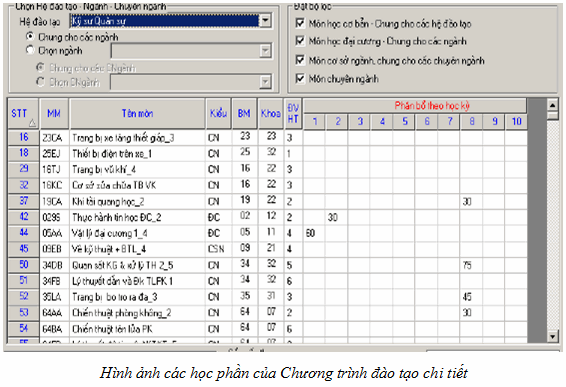Click semester 5 column header
Image resolution: width=566 pixels, height=387 pixels.
[x=404, y=122]
